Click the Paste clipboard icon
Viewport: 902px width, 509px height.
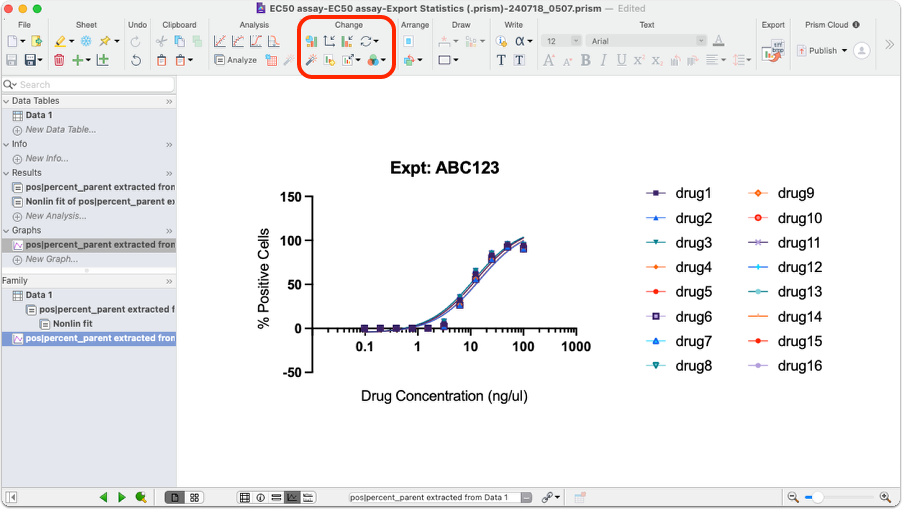(x=162, y=60)
